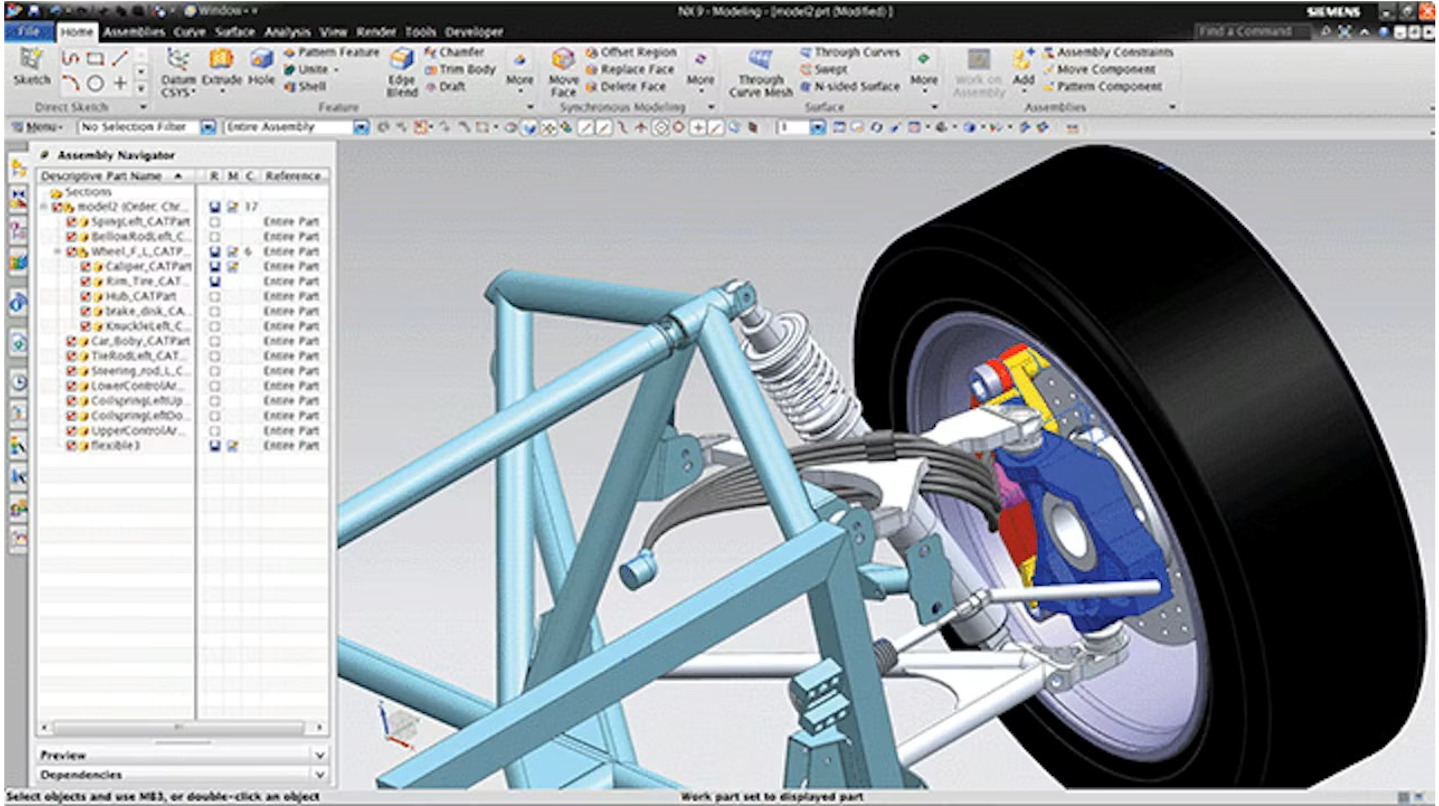The width and height of the screenshot is (1439, 806).
Task: Toggle visibility checkbox for Car_Boby_CATPart
Action: click(x=72, y=341)
